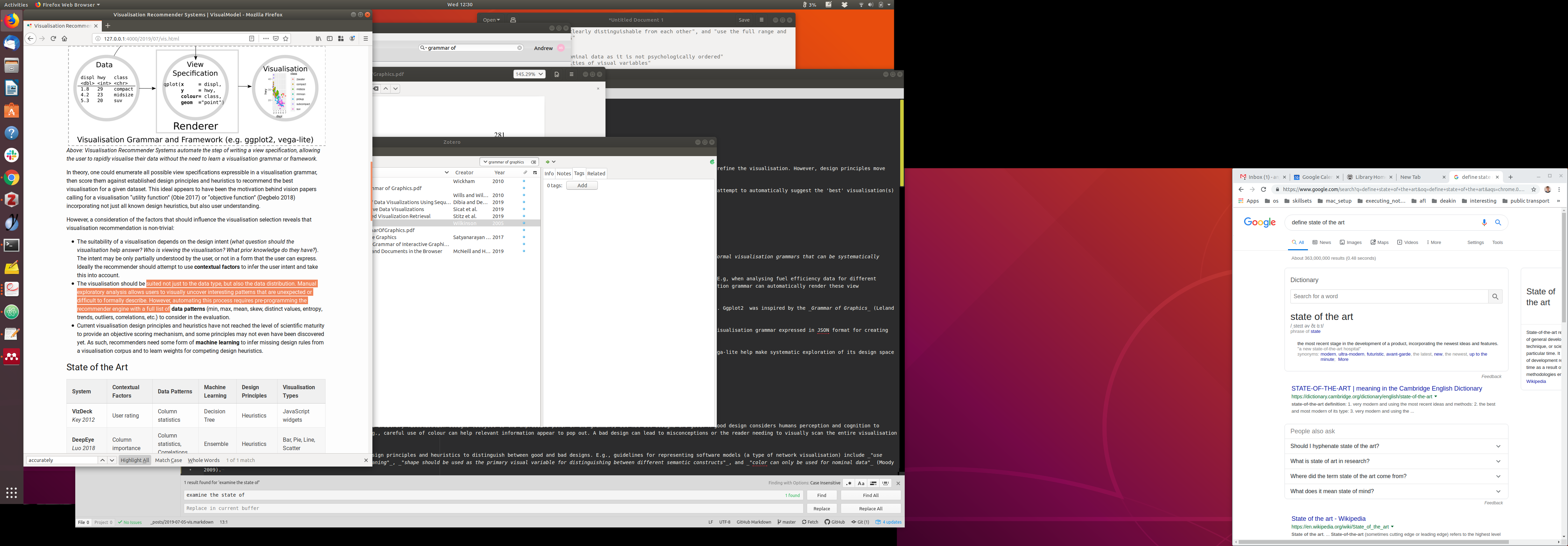Click the Replace All button in Atom
1568x546 pixels.
870,509
